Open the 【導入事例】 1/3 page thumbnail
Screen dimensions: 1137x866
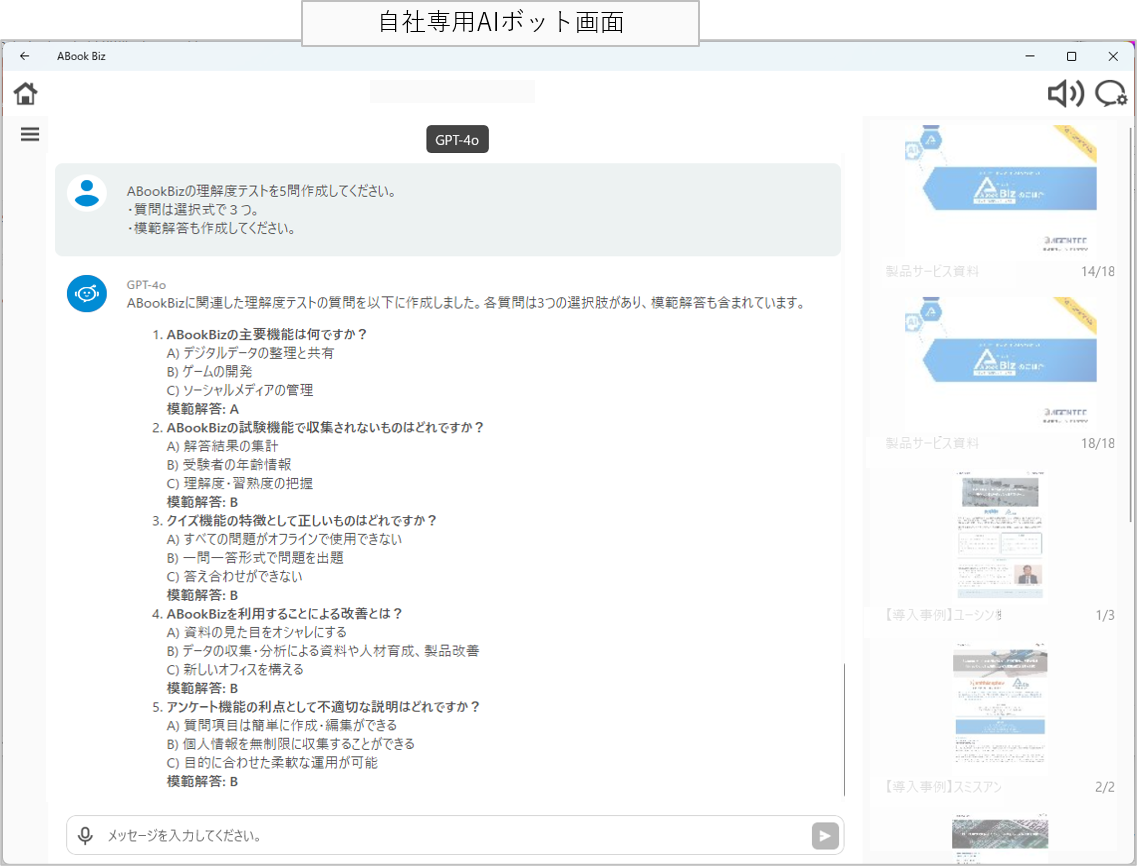(1000, 535)
